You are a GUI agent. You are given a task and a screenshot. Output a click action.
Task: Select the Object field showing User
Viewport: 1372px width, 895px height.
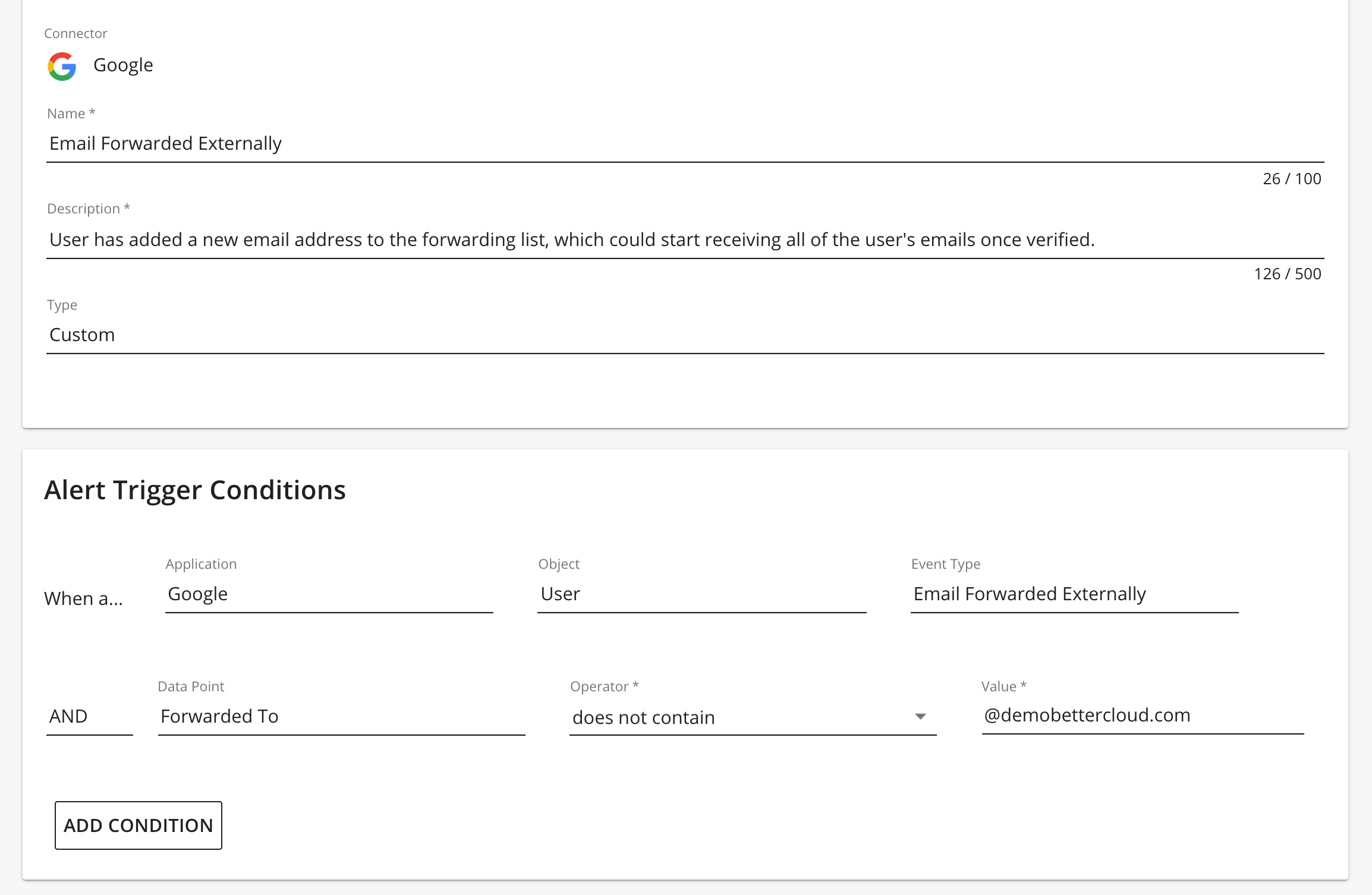(x=701, y=594)
